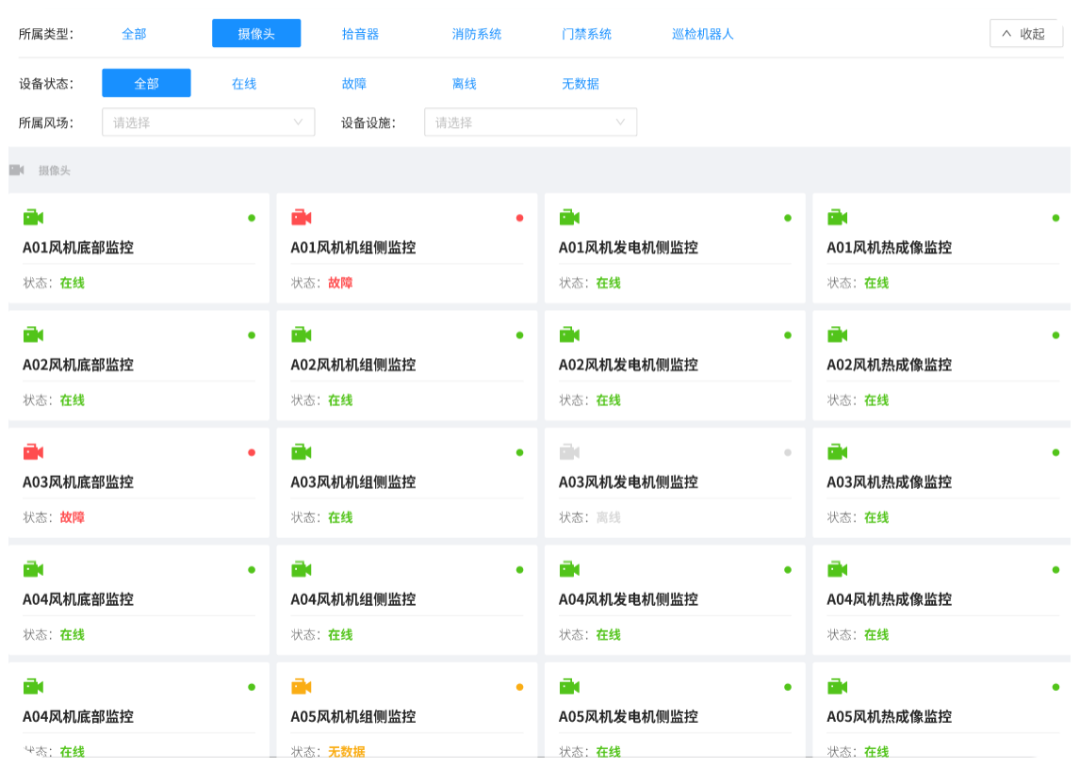Click the gray camera icon in 摄像头 section header
This screenshot has width=1080, height=767.
(17, 170)
